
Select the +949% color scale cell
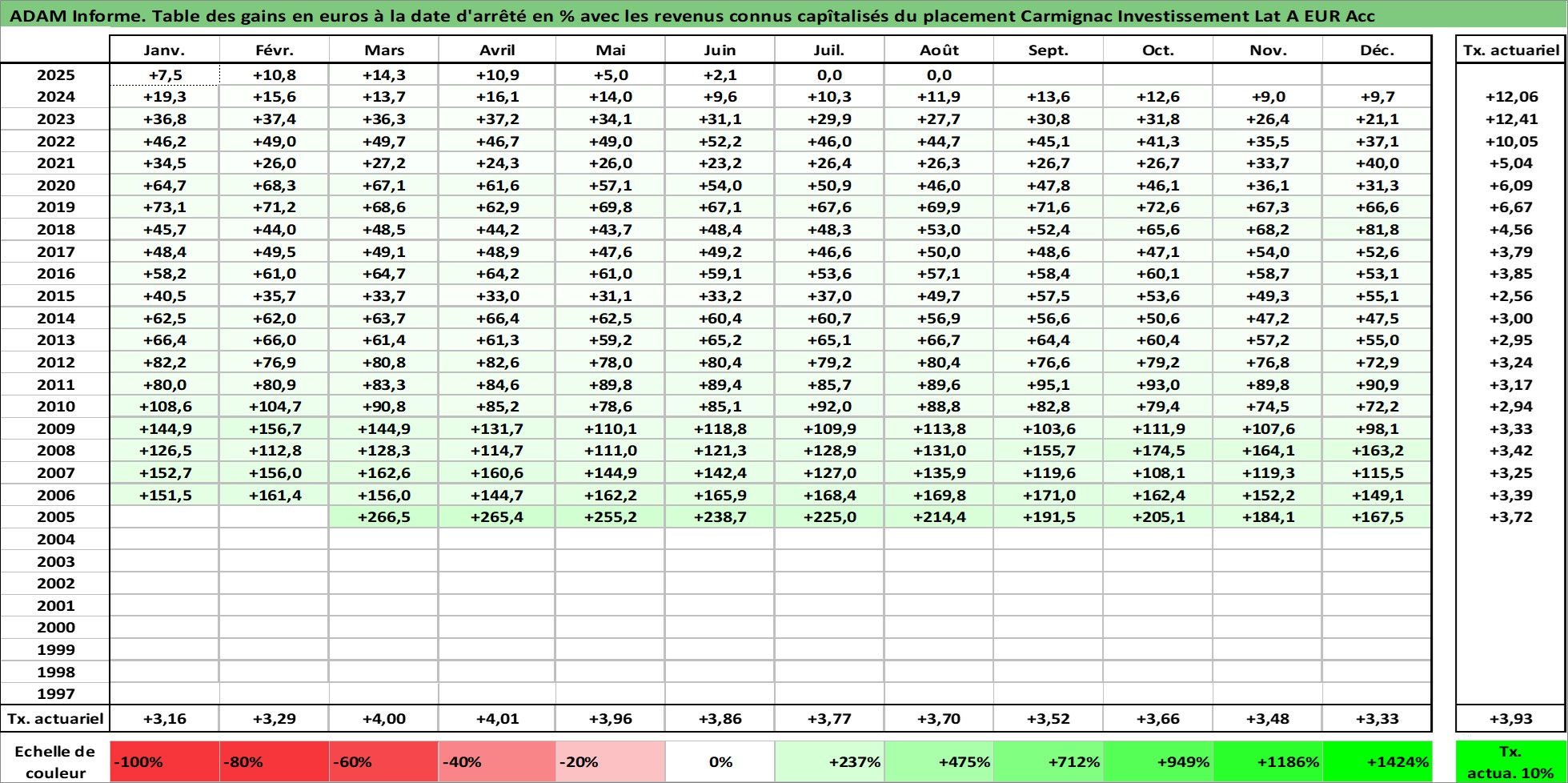1158,761
